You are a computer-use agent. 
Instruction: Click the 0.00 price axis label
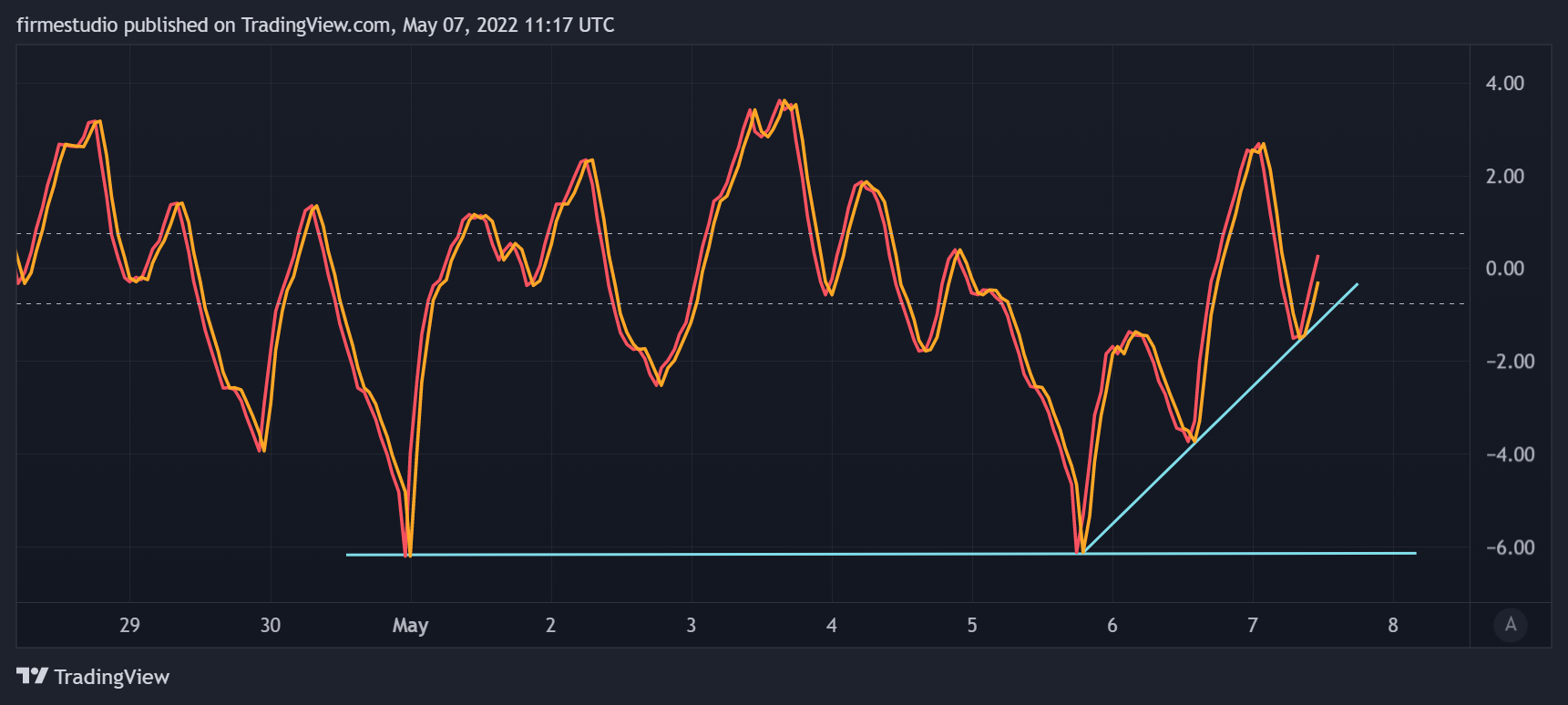point(1505,269)
